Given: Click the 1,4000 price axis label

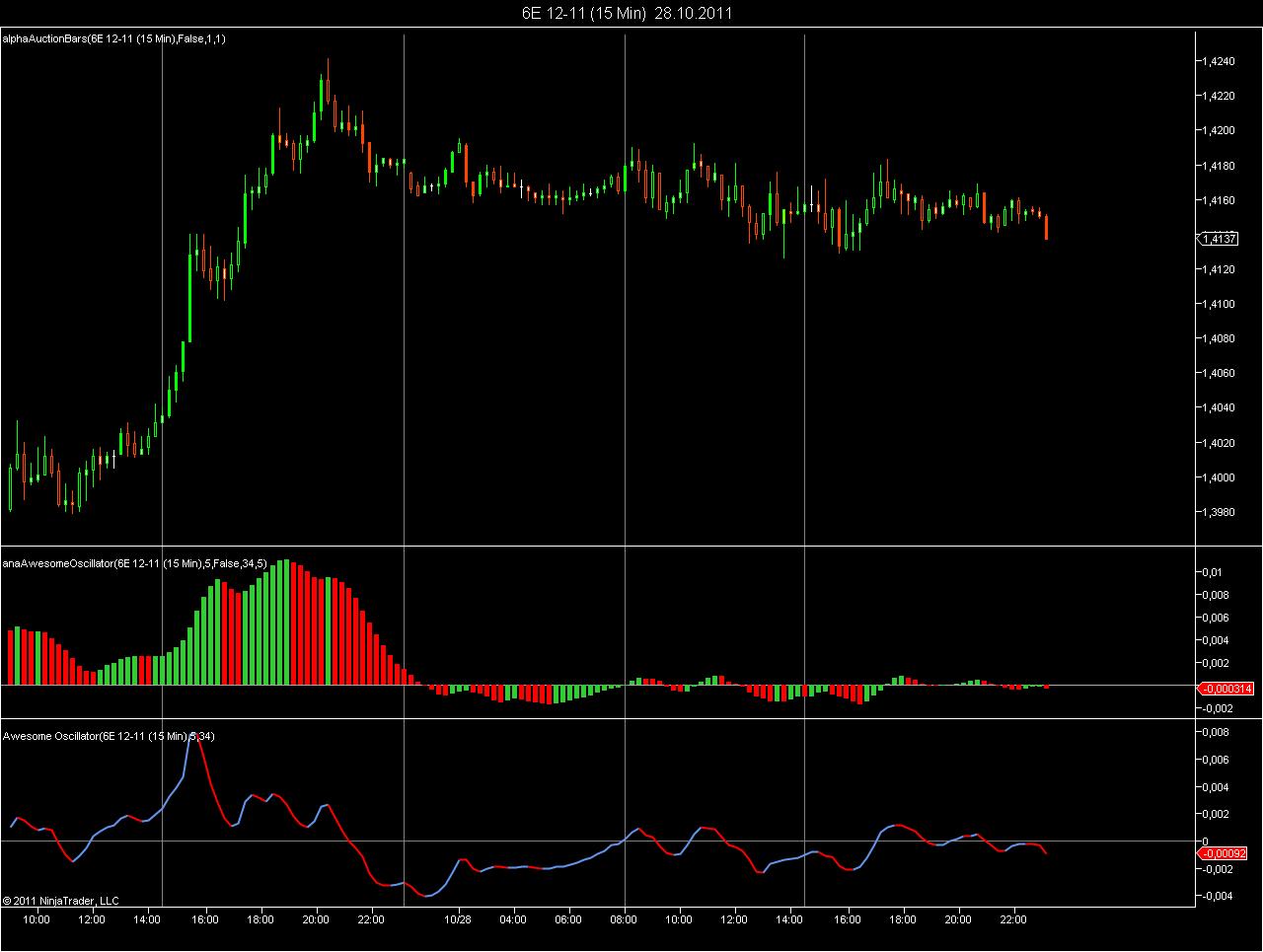Looking at the screenshot, I should [x=1219, y=477].
